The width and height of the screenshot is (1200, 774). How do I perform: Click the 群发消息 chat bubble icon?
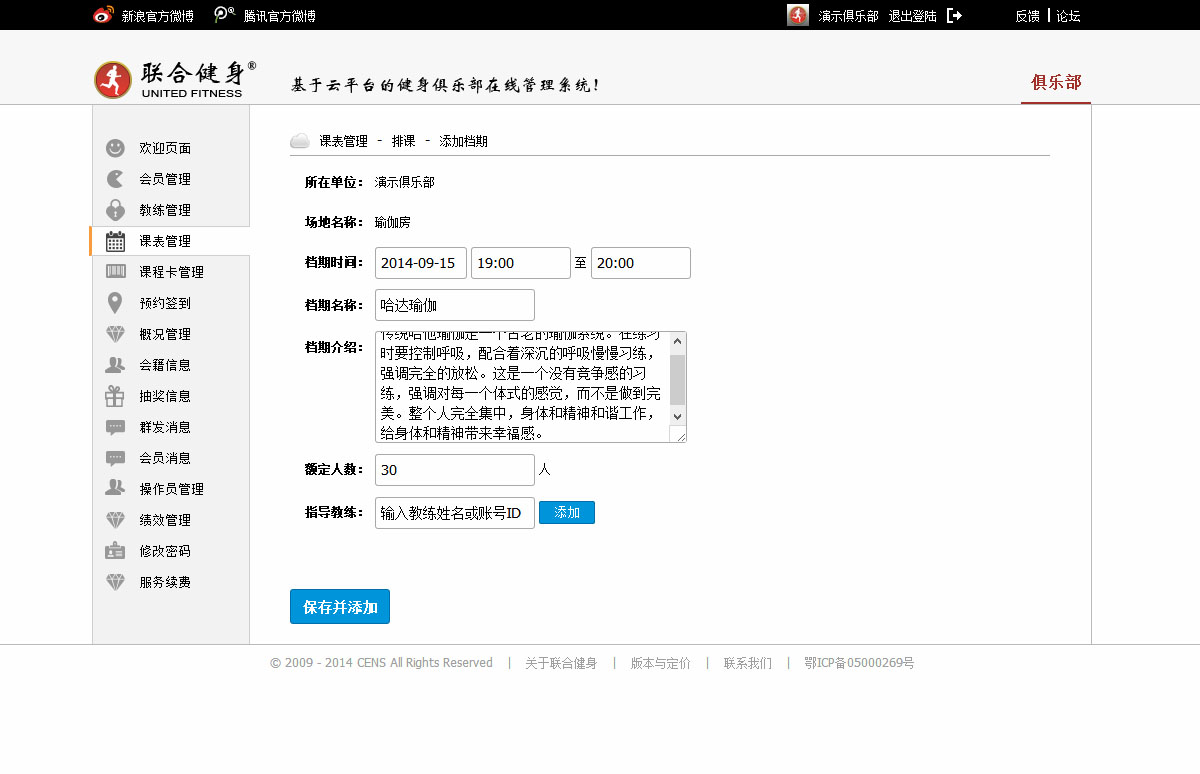pyautogui.click(x=116, y=427)
